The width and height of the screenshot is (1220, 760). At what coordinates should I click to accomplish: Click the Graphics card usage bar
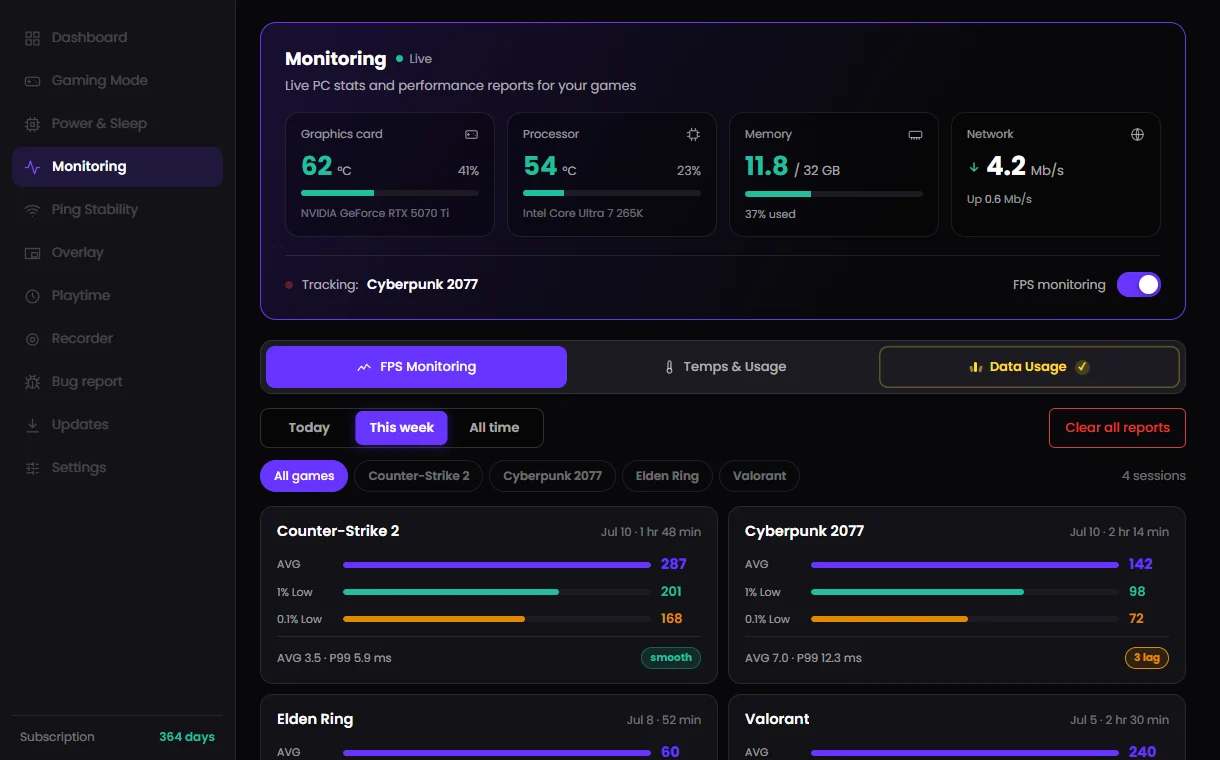390,193
